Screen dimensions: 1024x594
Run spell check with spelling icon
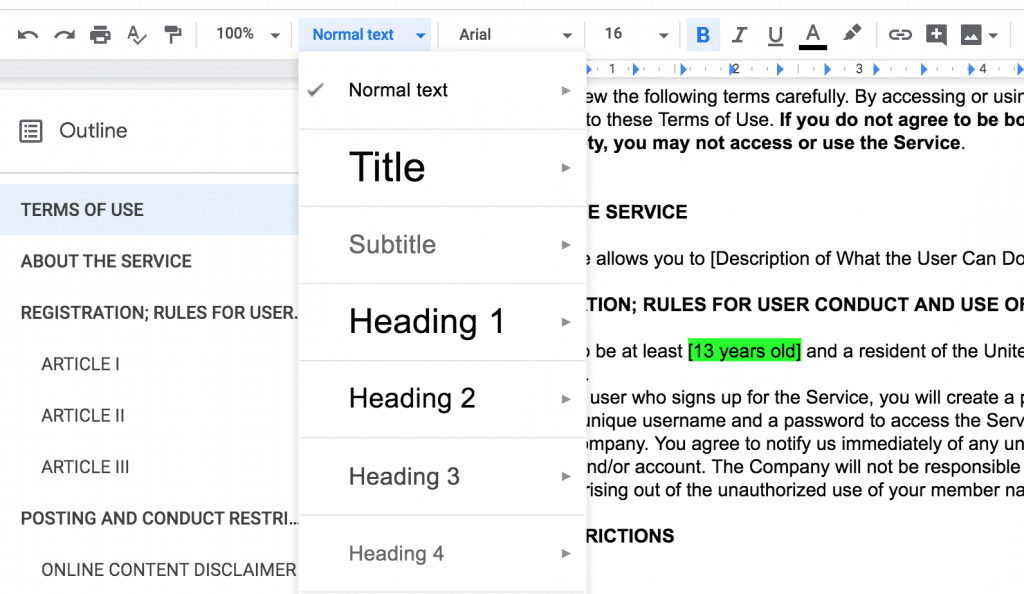(x=137, y=35)
